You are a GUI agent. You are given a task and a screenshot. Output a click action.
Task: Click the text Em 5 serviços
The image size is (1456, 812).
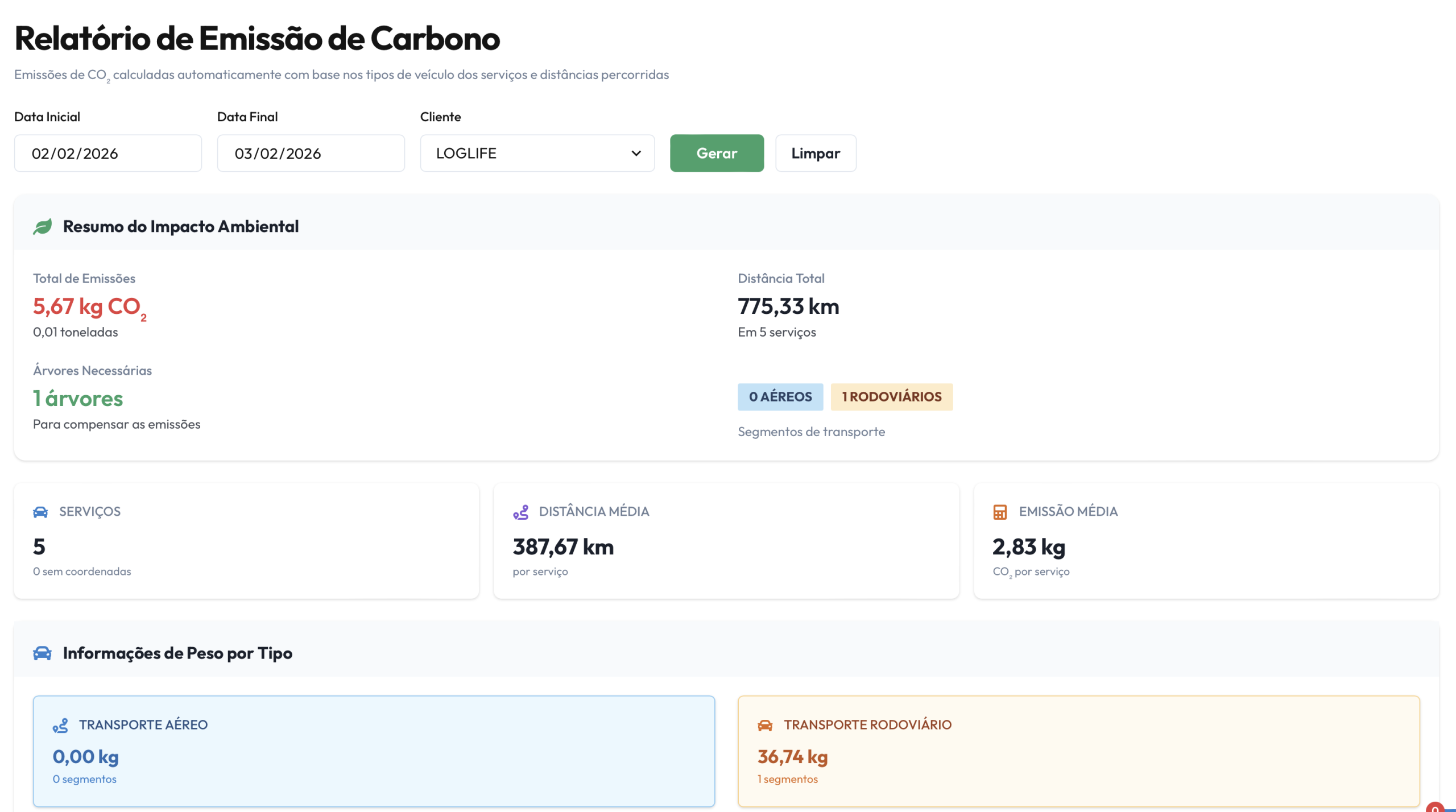(x=777, y=332)
